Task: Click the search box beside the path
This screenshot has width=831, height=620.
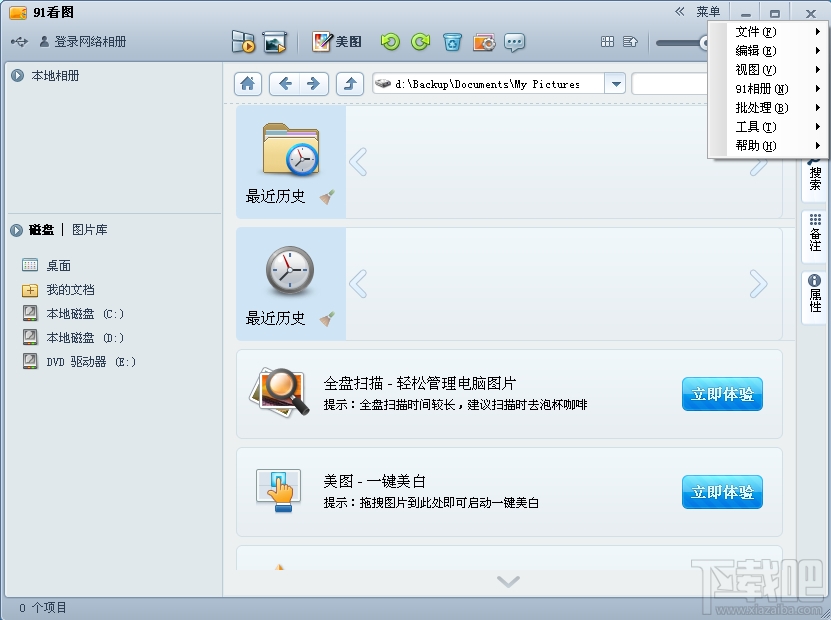Action: pyautogui.click(x=669, y=84)
